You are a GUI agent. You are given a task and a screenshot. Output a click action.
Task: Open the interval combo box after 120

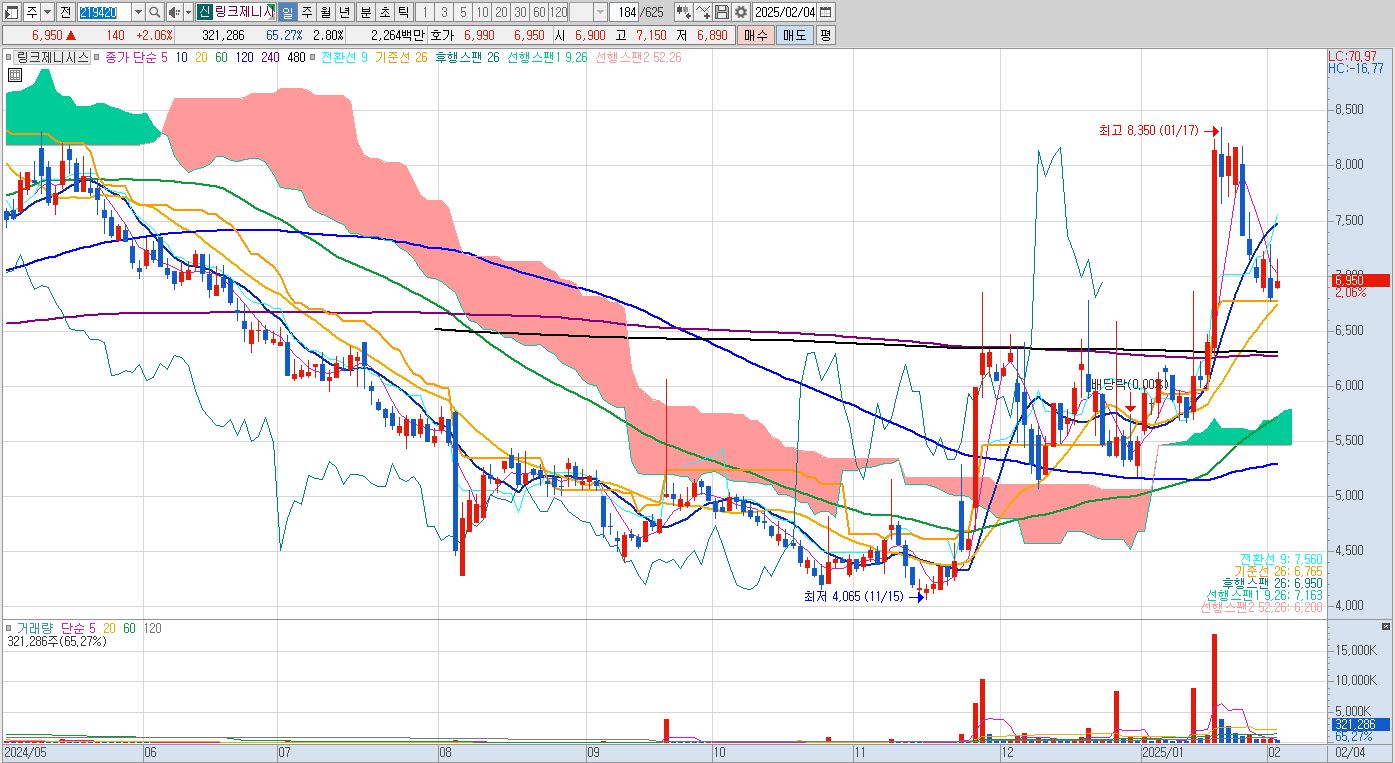(589, 12)
